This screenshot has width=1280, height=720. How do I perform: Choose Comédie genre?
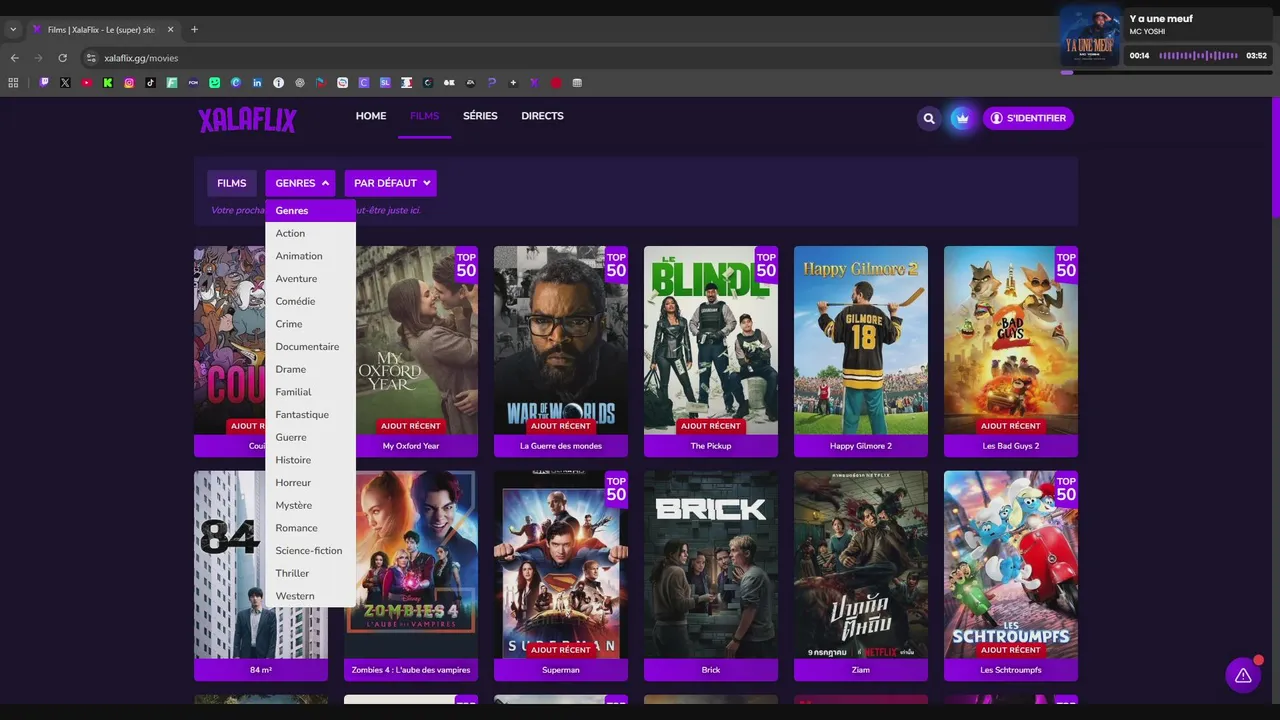pyautogui.click(x=310, y=301)
